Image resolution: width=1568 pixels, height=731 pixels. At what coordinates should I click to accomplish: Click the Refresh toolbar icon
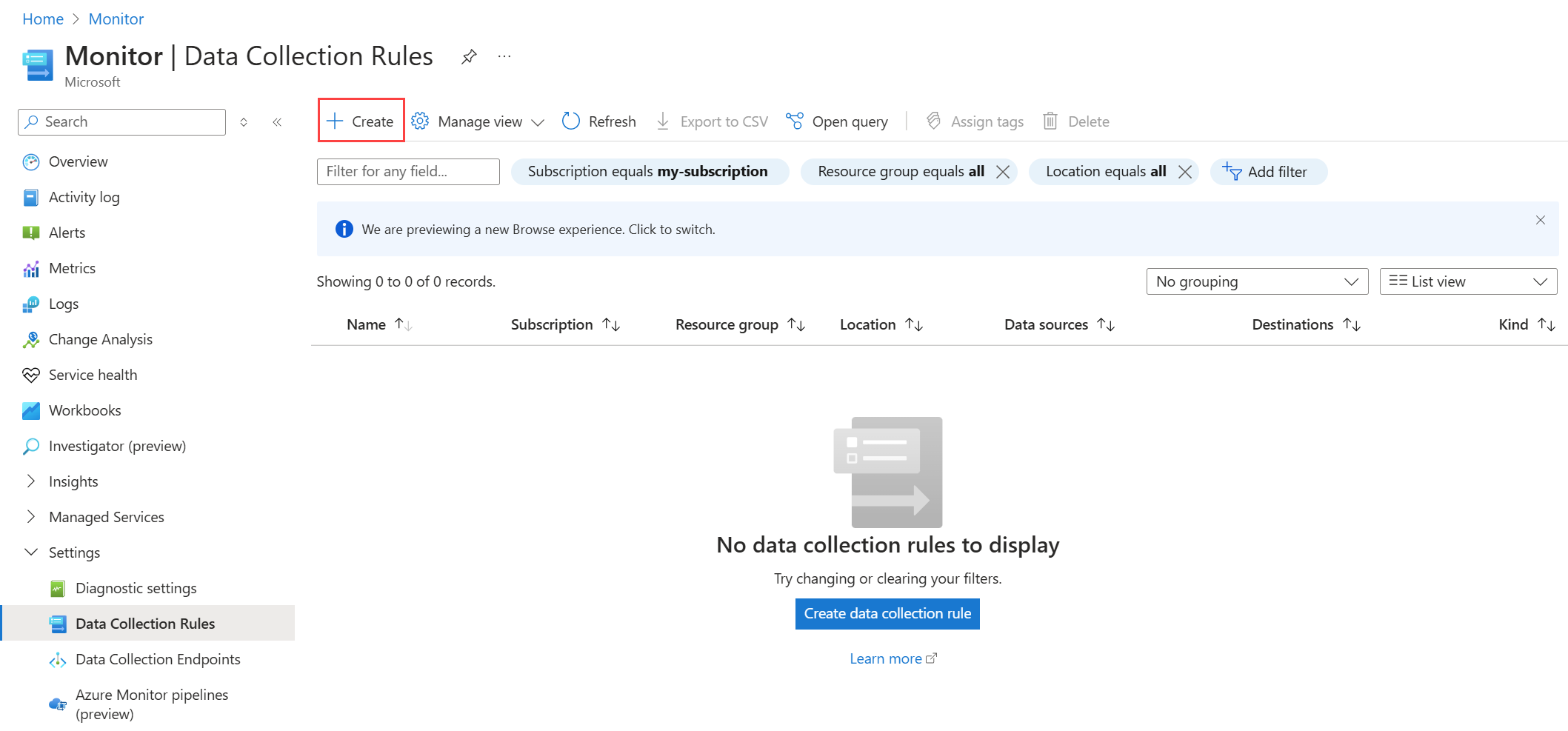pos(571,121)
